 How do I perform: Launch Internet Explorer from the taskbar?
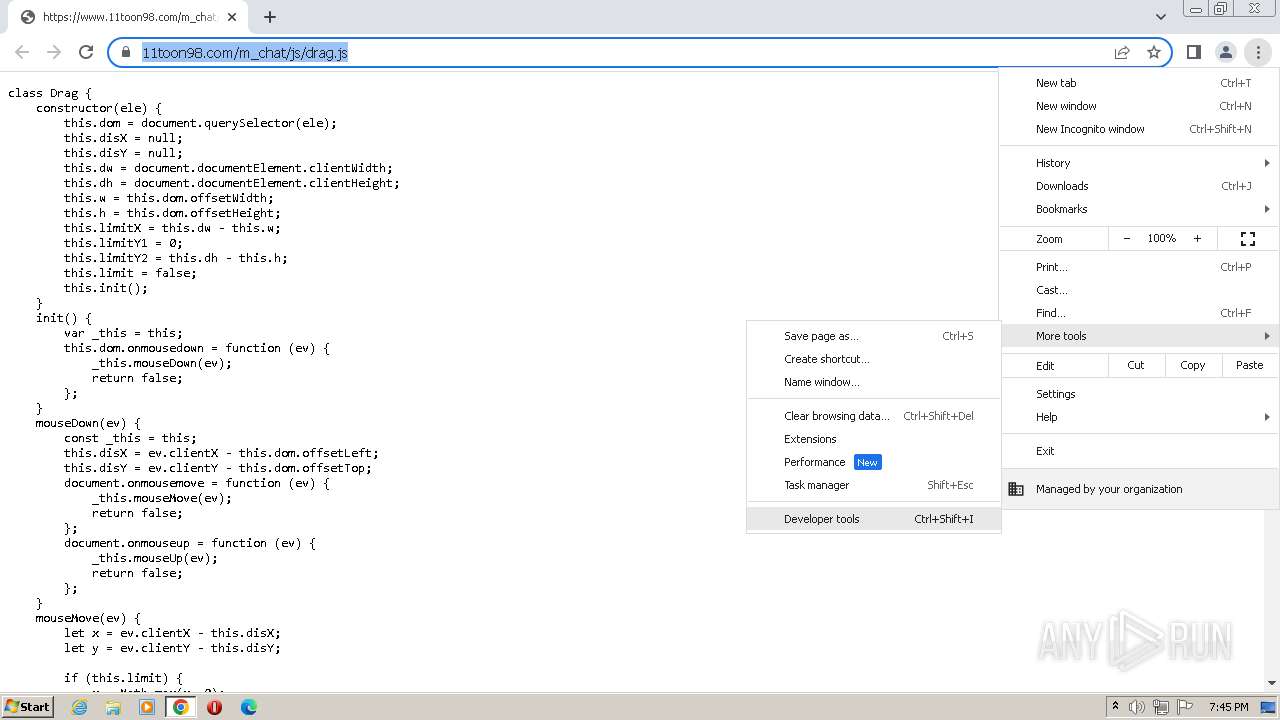click(x=79, y=707)
